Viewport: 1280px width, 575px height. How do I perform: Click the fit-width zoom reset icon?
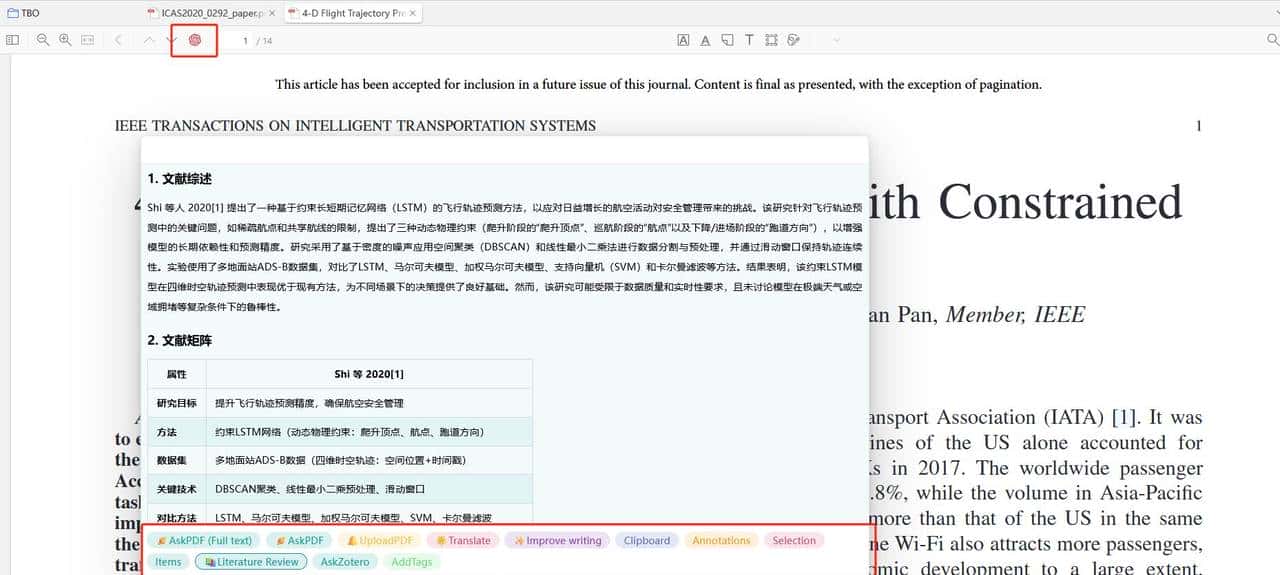(x=87, y=40)
